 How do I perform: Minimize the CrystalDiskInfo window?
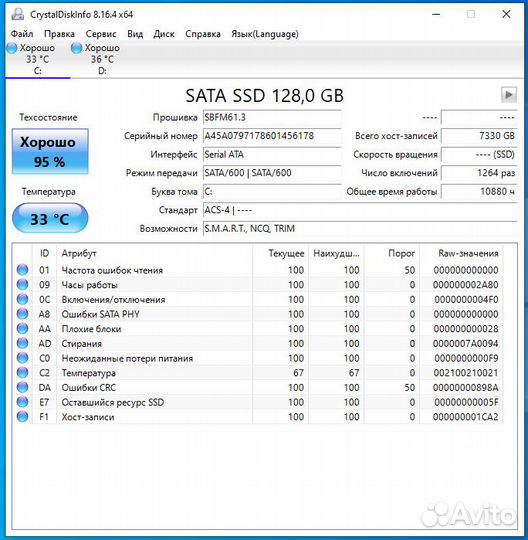pos(436,14)
